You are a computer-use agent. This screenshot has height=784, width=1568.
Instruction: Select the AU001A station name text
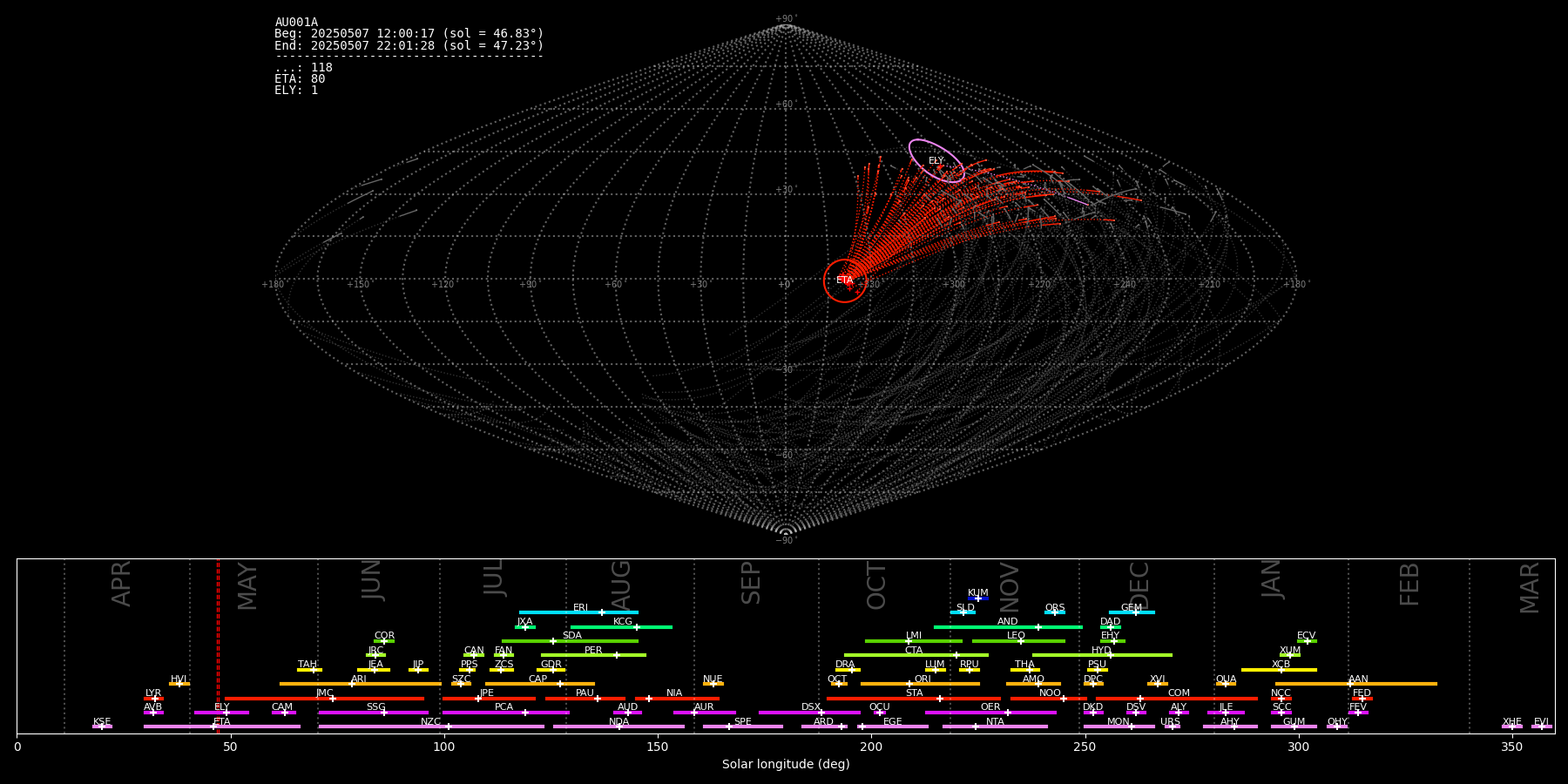pos(296,23)
